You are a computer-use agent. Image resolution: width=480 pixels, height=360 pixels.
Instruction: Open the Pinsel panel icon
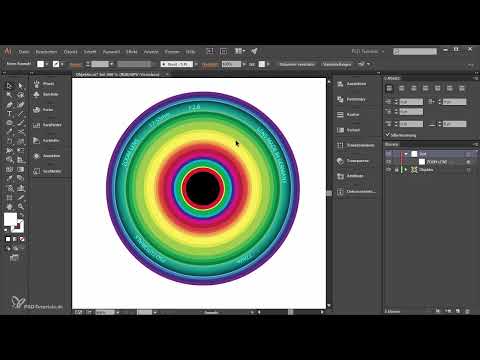(x=37, y=84)
